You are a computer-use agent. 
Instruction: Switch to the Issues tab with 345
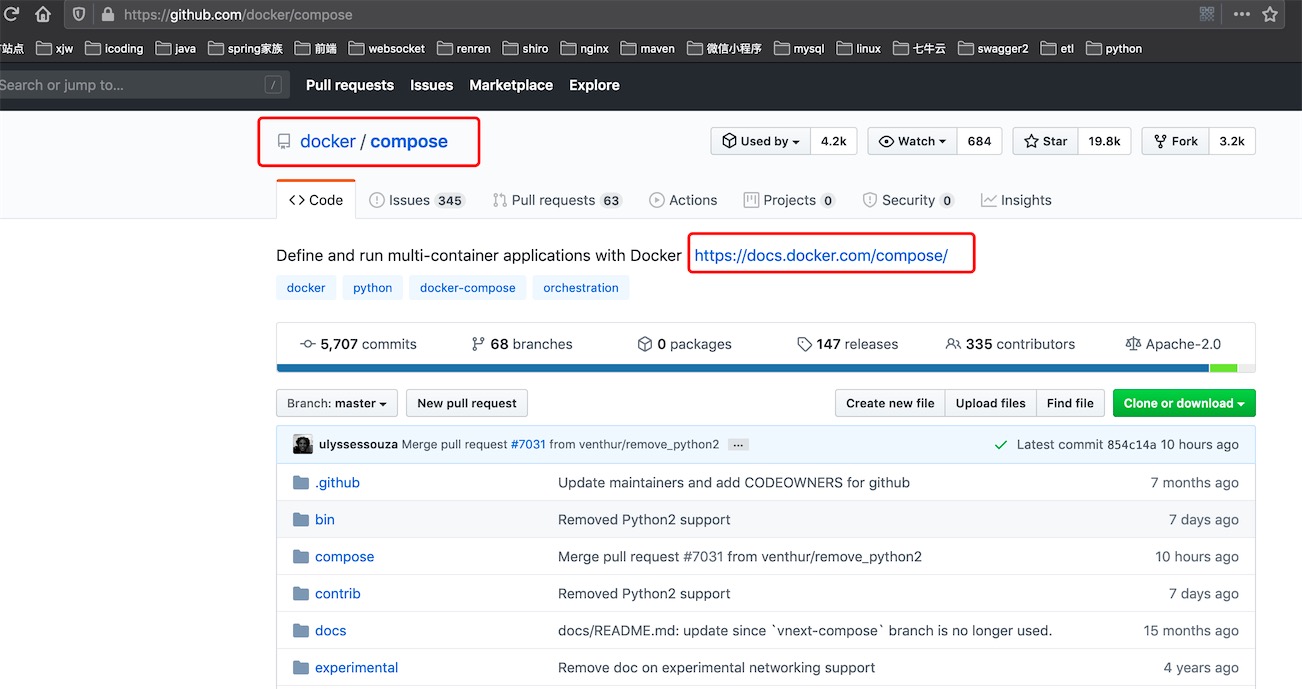[x=416, y=200]
